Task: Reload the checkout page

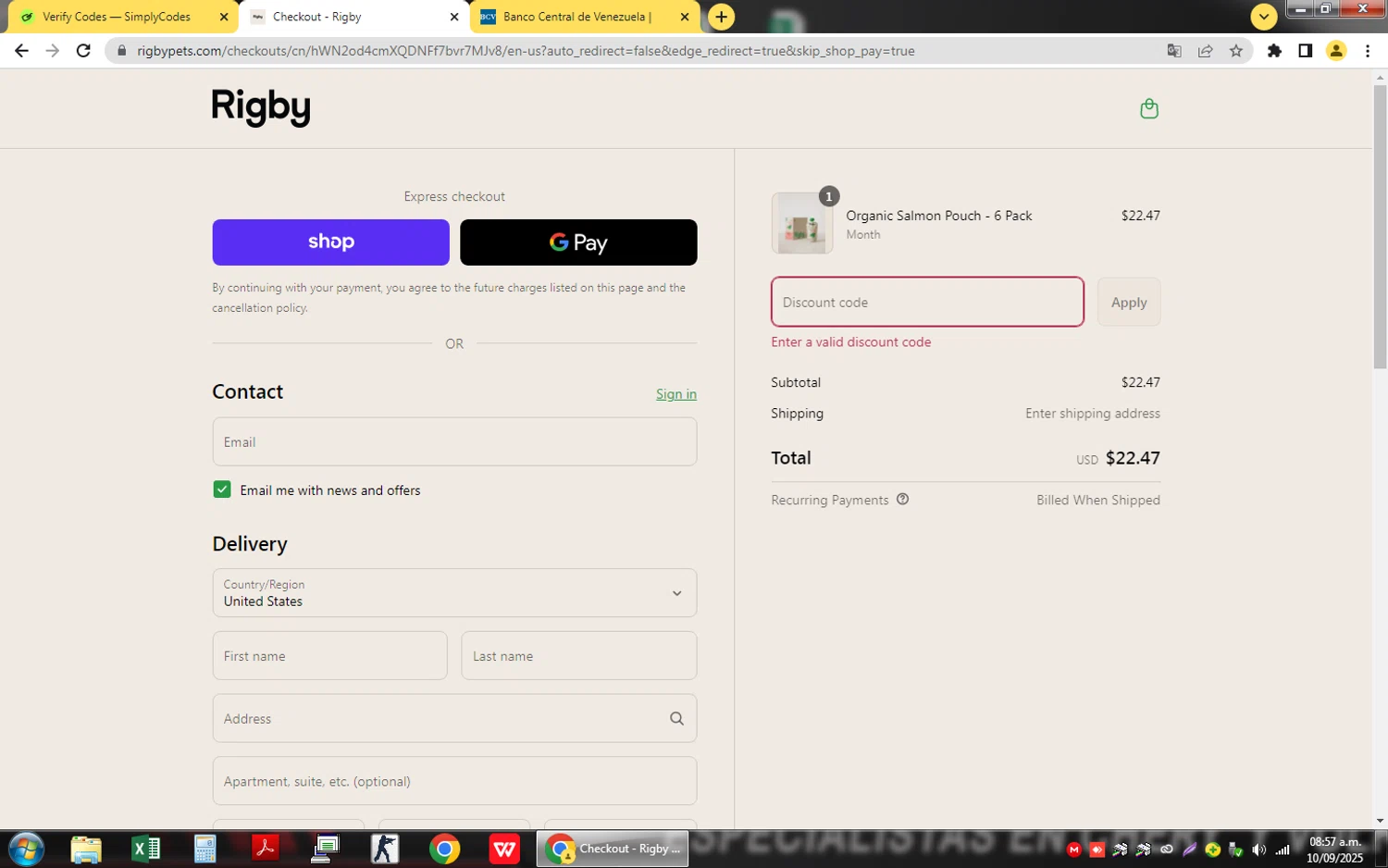Action: pos(83,51)
